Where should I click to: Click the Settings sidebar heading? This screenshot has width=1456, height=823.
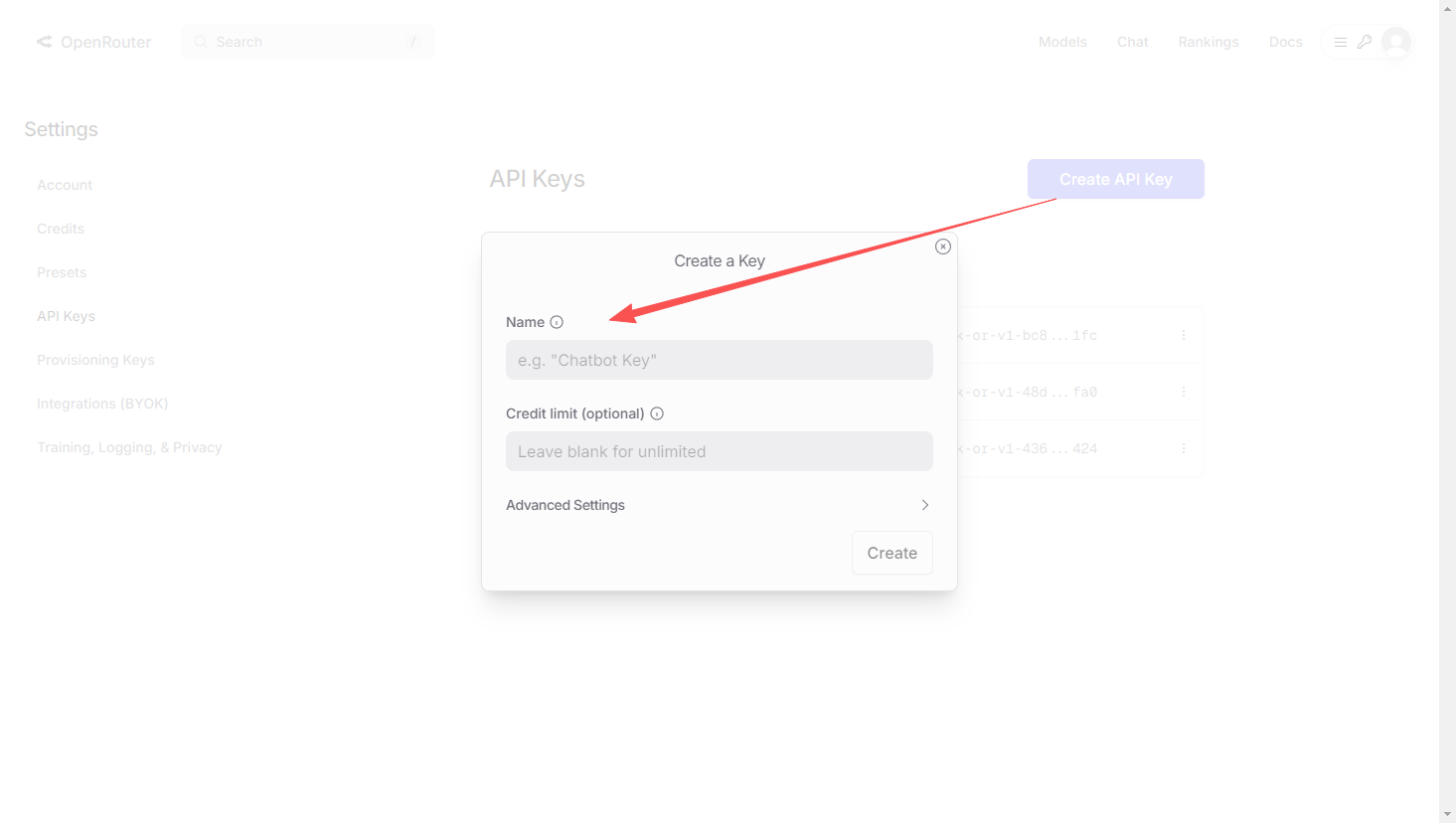point(61,129)
